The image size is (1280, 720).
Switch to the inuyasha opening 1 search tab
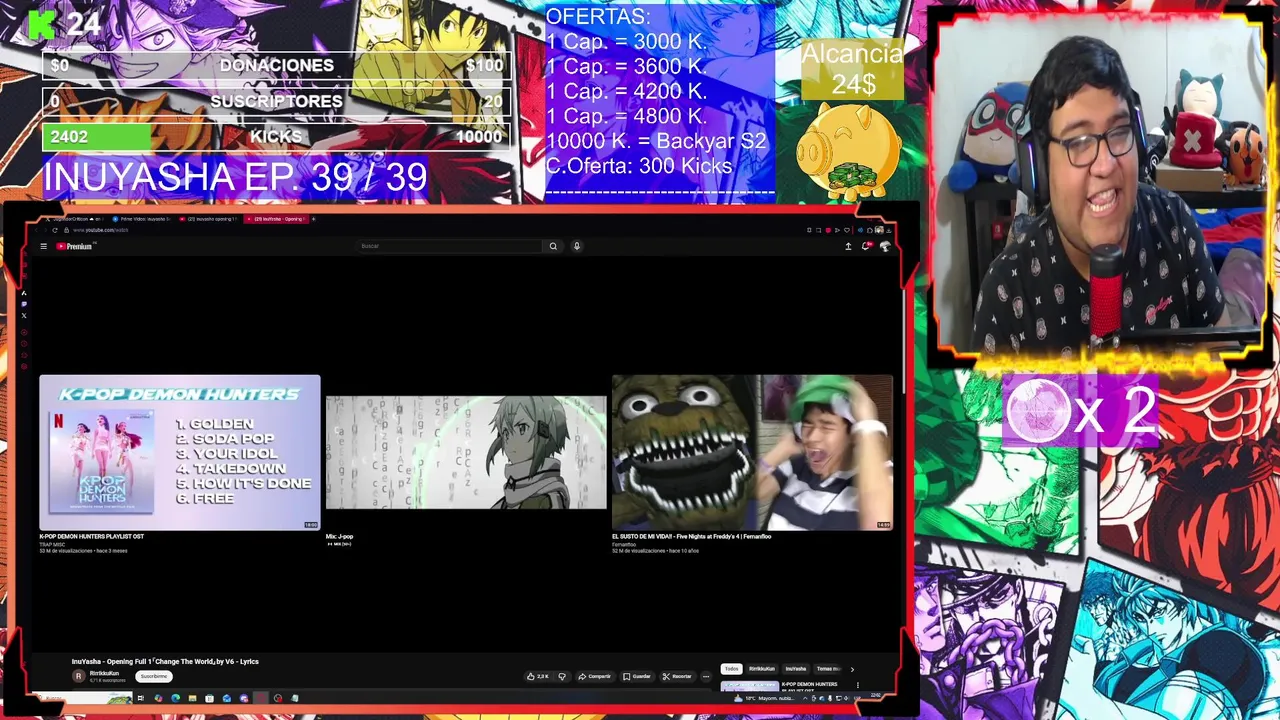(208, 219)
